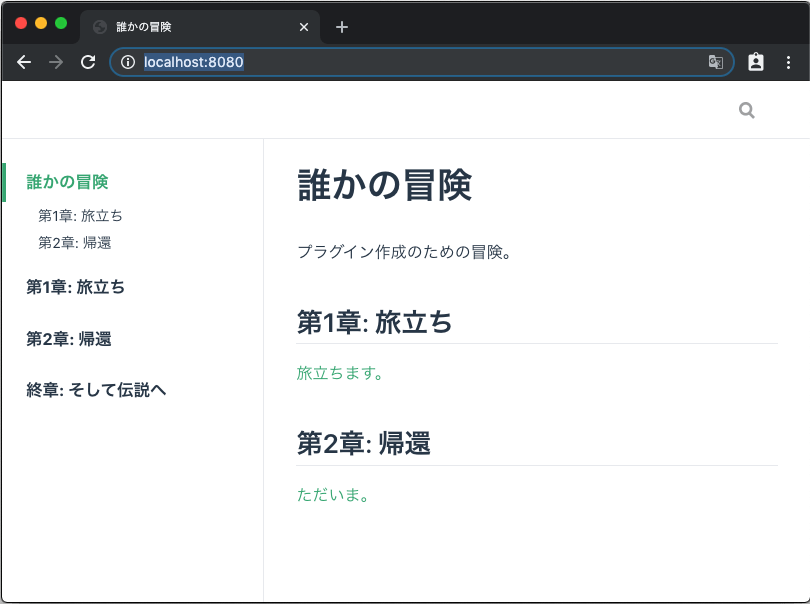Open the Chrome profile icon
The width and height of the screenshot is (810, 604).
(756, 62)
